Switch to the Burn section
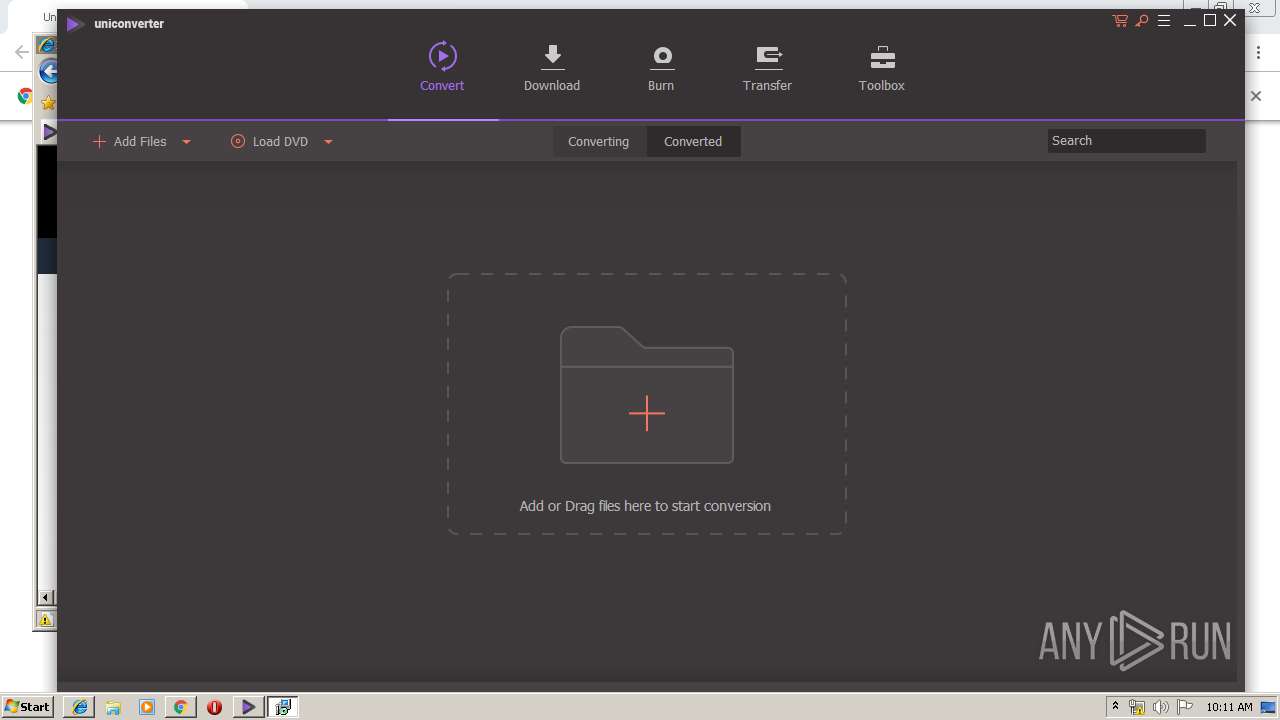The height and width of the screenshot is (720, 1280). [x=661, y=67]
